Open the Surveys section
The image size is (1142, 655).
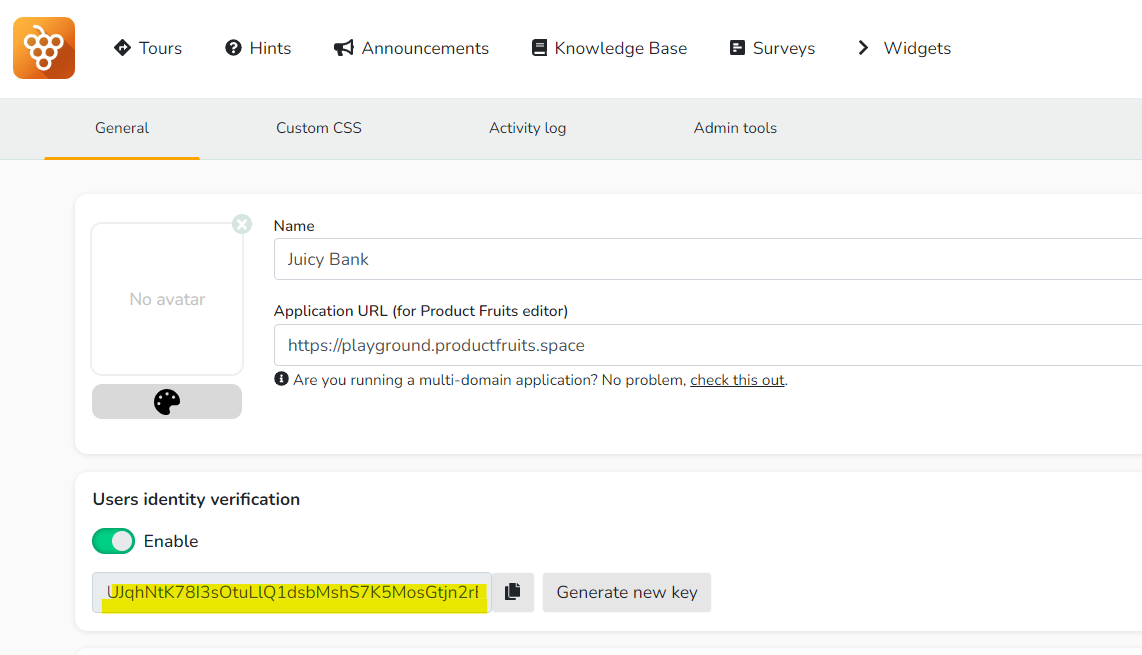click(x=772, y=48)
